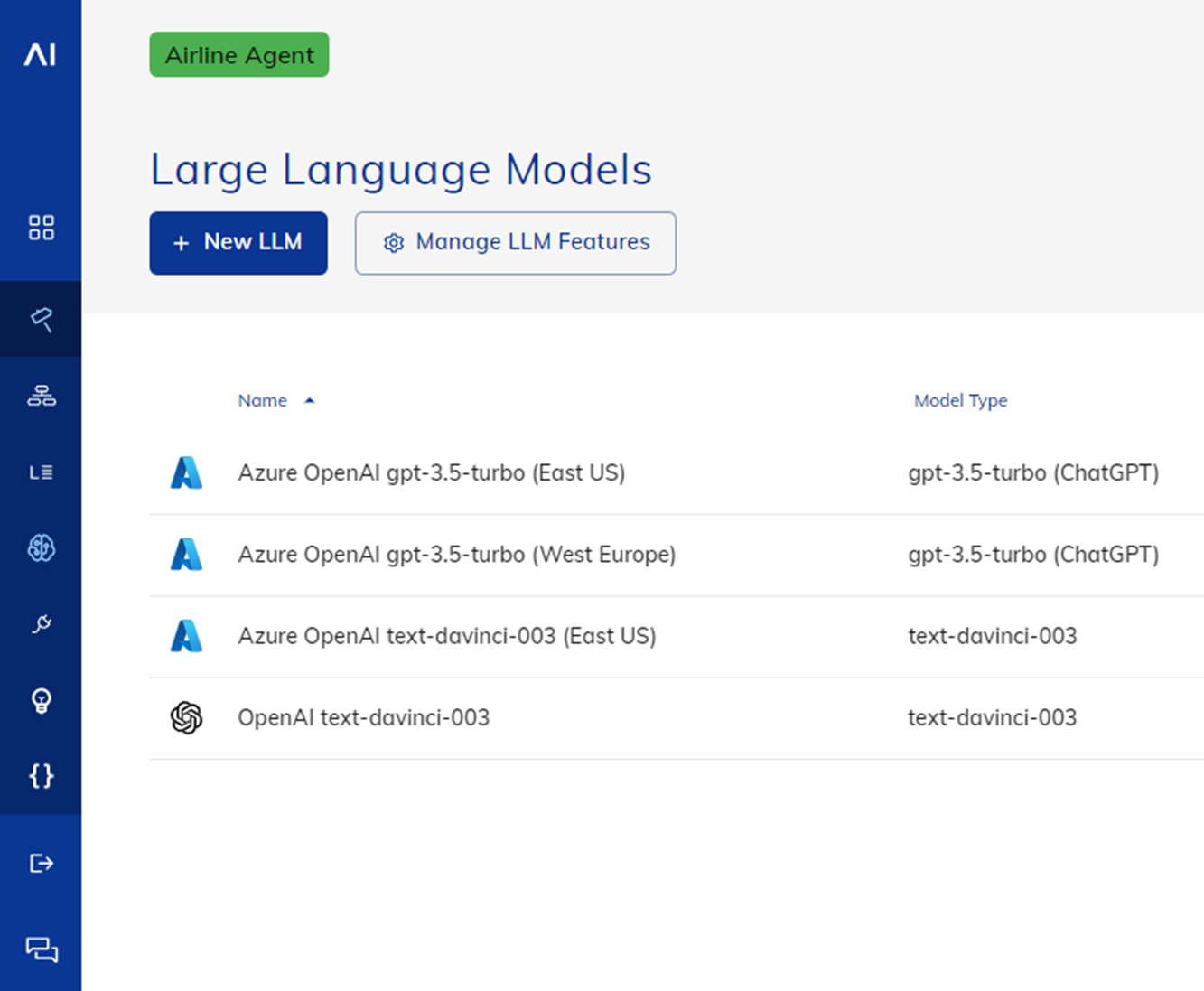Open Azure OpenAI text-davinci-003 (East US)
The image size is (1204, 991).
click(x=447, y=636)
